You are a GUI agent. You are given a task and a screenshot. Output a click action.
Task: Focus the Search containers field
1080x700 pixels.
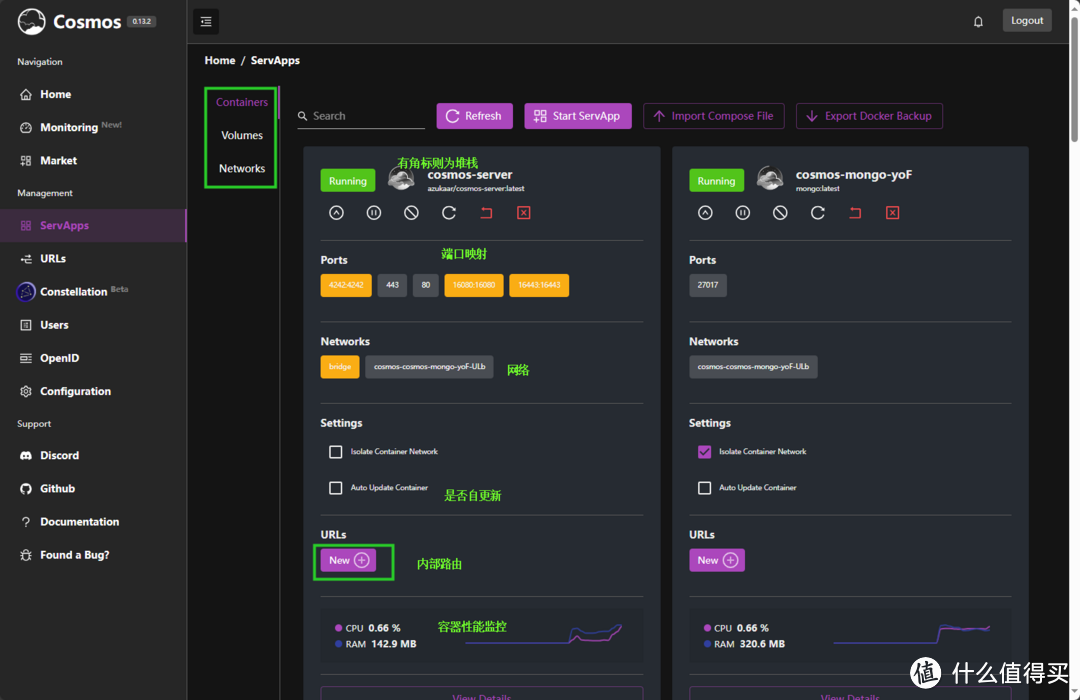[x=361, y=116]
